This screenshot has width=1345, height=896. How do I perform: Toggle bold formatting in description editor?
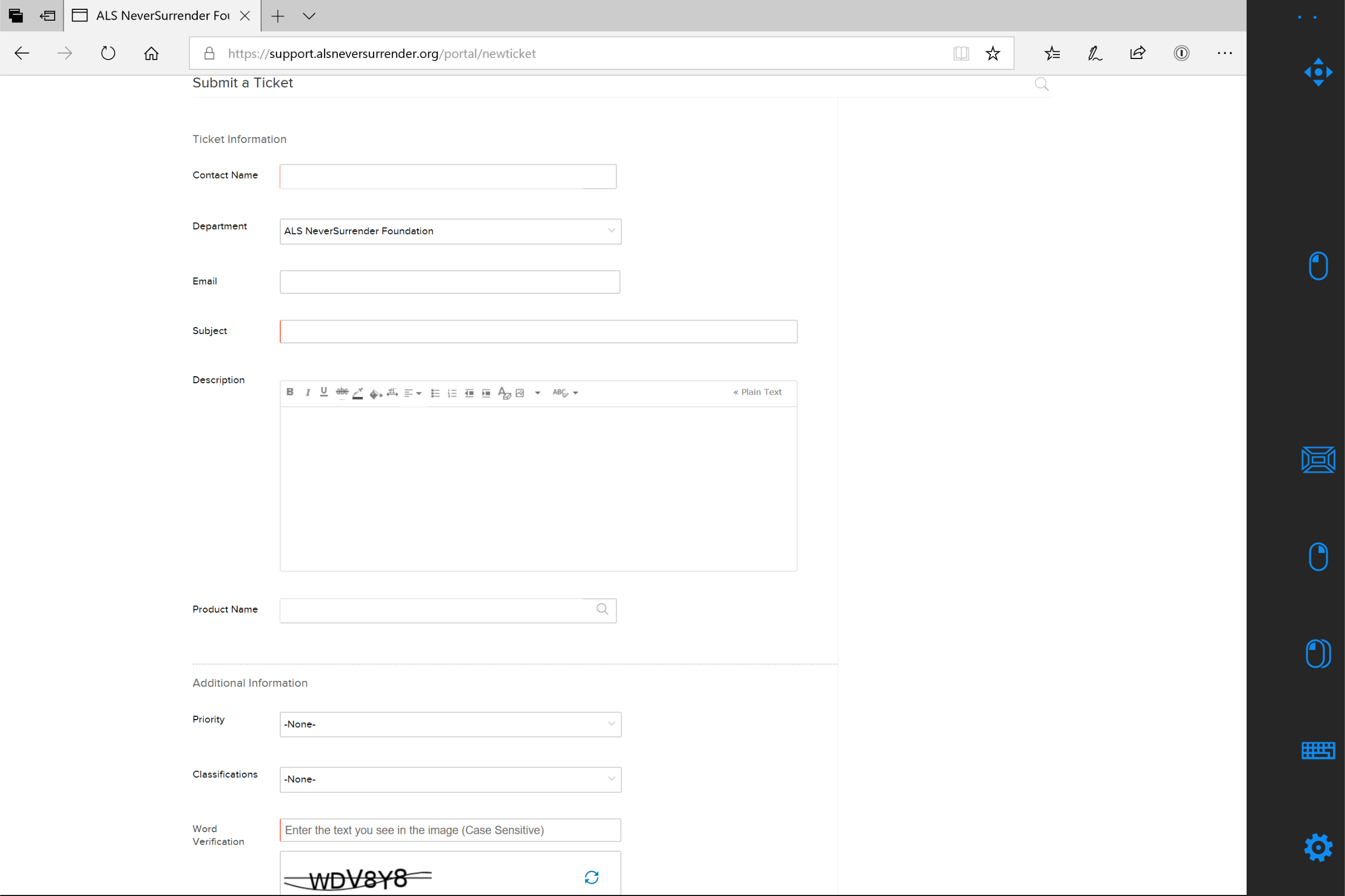(x=290, y=392)
